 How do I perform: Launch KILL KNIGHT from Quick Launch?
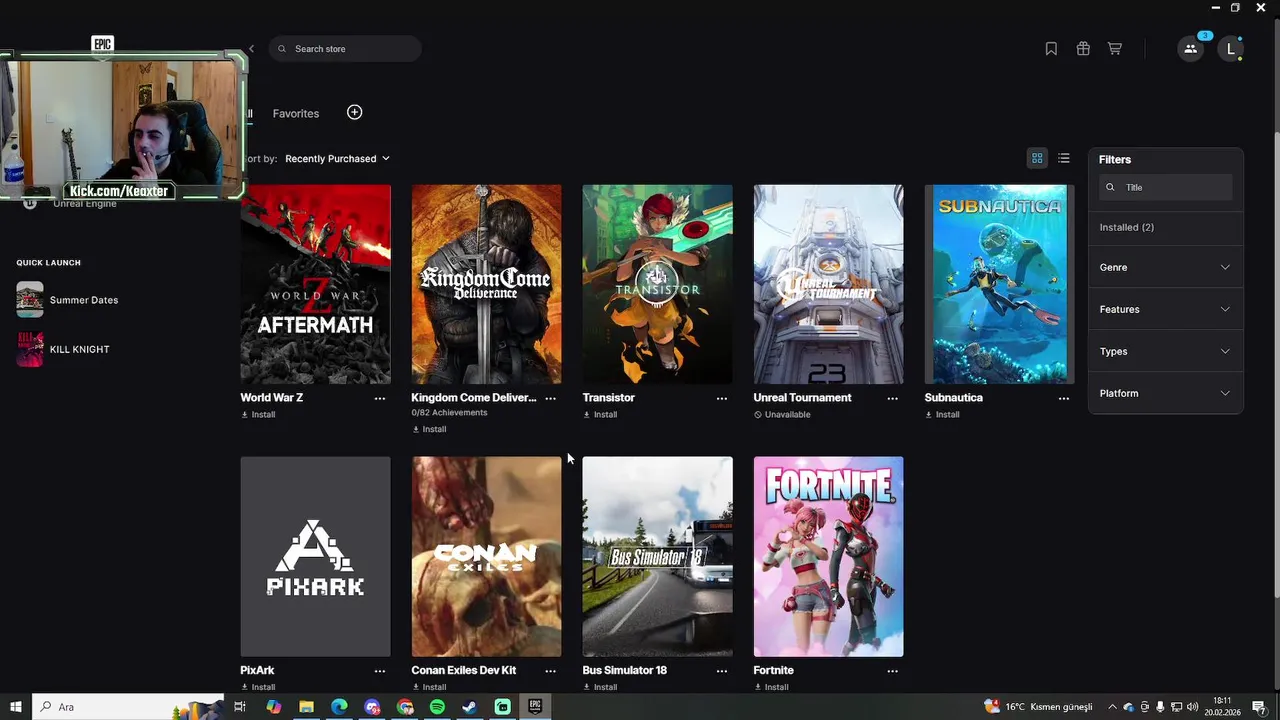pyautogui.click(x=63, y=349)
